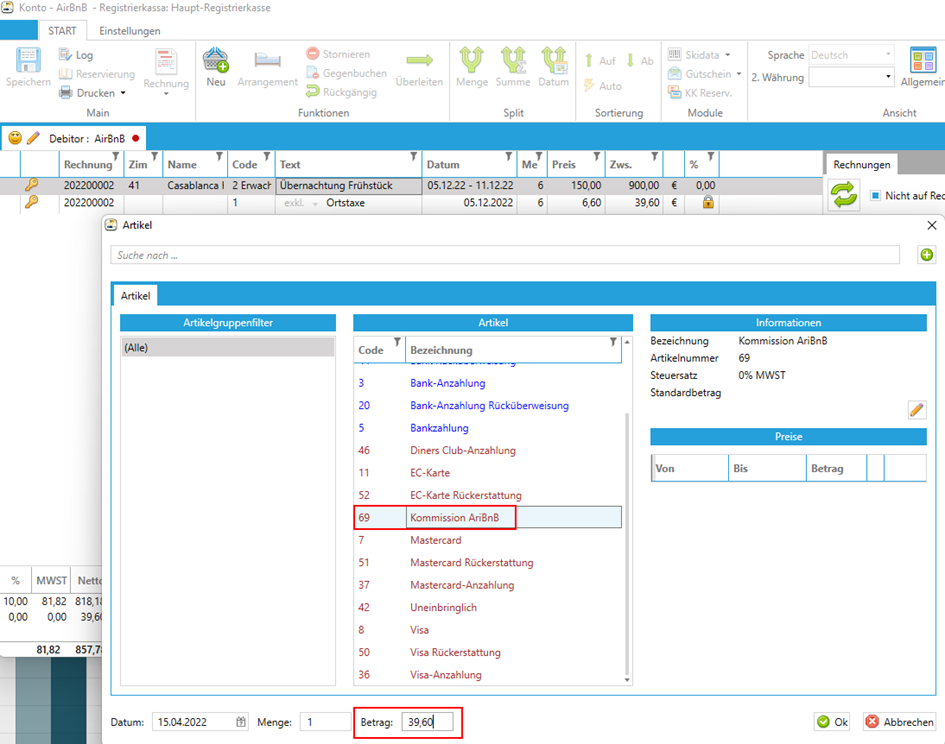Confirm with the Ok button
The height and width of the screenshot is (744, 945).
832,722
